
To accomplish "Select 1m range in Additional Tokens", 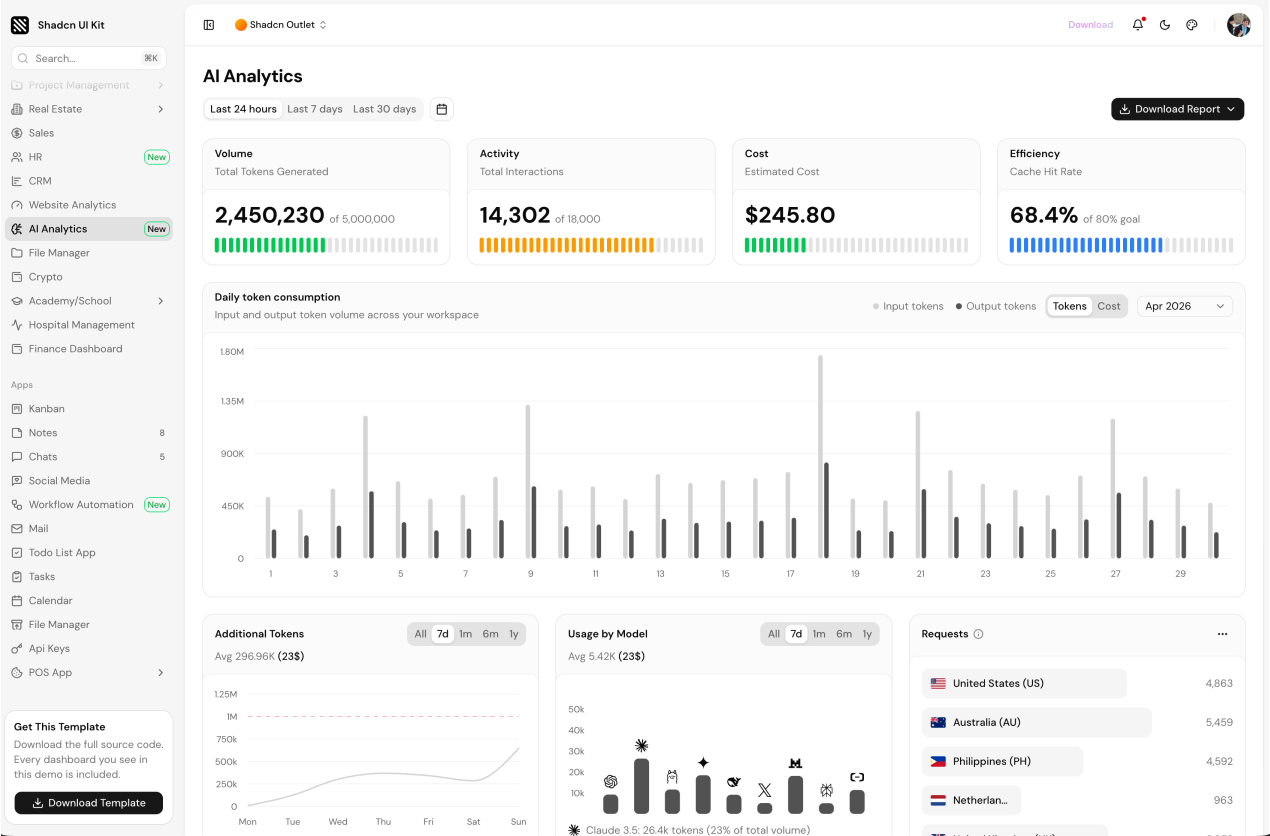I will [x=465, y=634].
